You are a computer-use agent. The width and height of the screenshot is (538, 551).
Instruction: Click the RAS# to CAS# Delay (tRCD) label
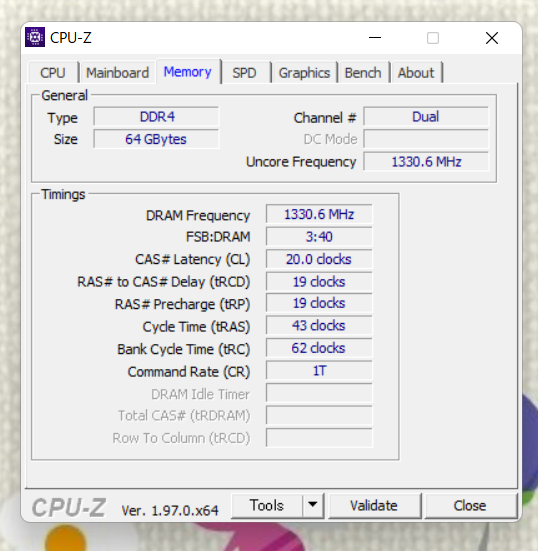tap(163, 282)
